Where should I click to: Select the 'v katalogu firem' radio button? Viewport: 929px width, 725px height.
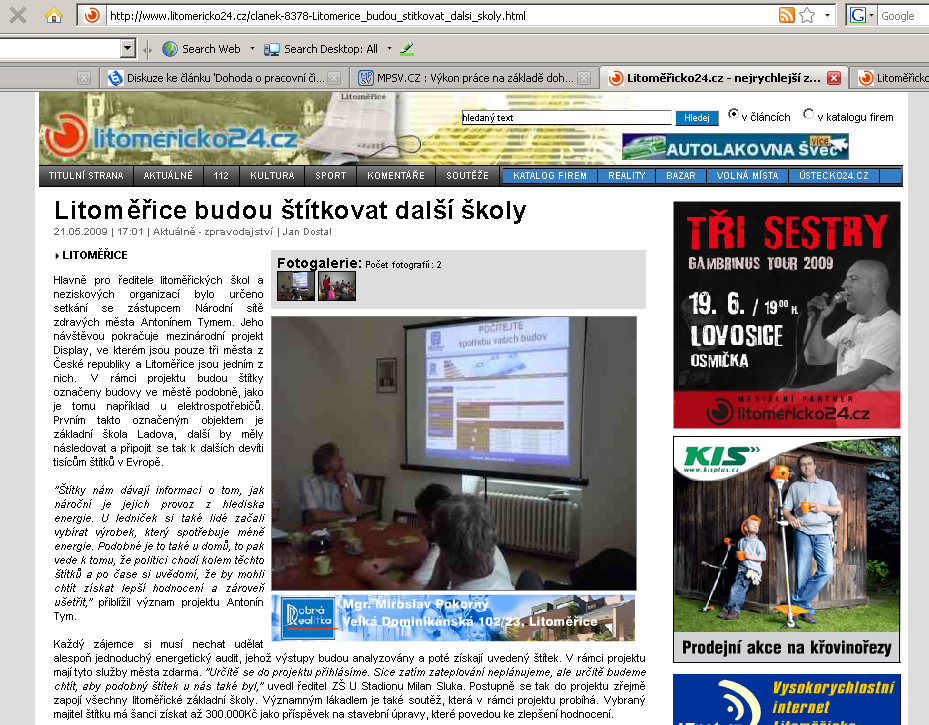pos(808,114)
